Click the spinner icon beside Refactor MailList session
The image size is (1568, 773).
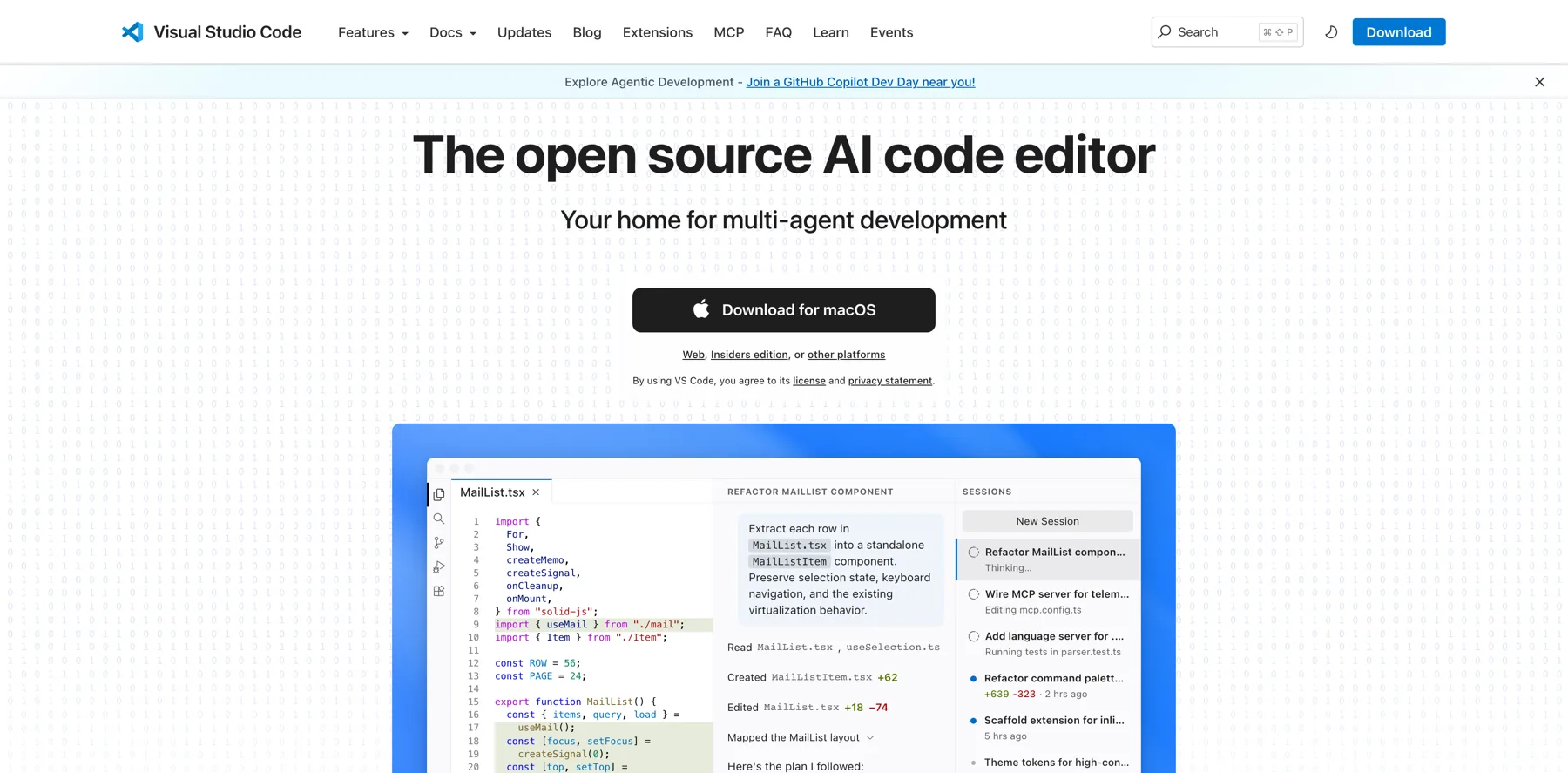click(974, 553)
